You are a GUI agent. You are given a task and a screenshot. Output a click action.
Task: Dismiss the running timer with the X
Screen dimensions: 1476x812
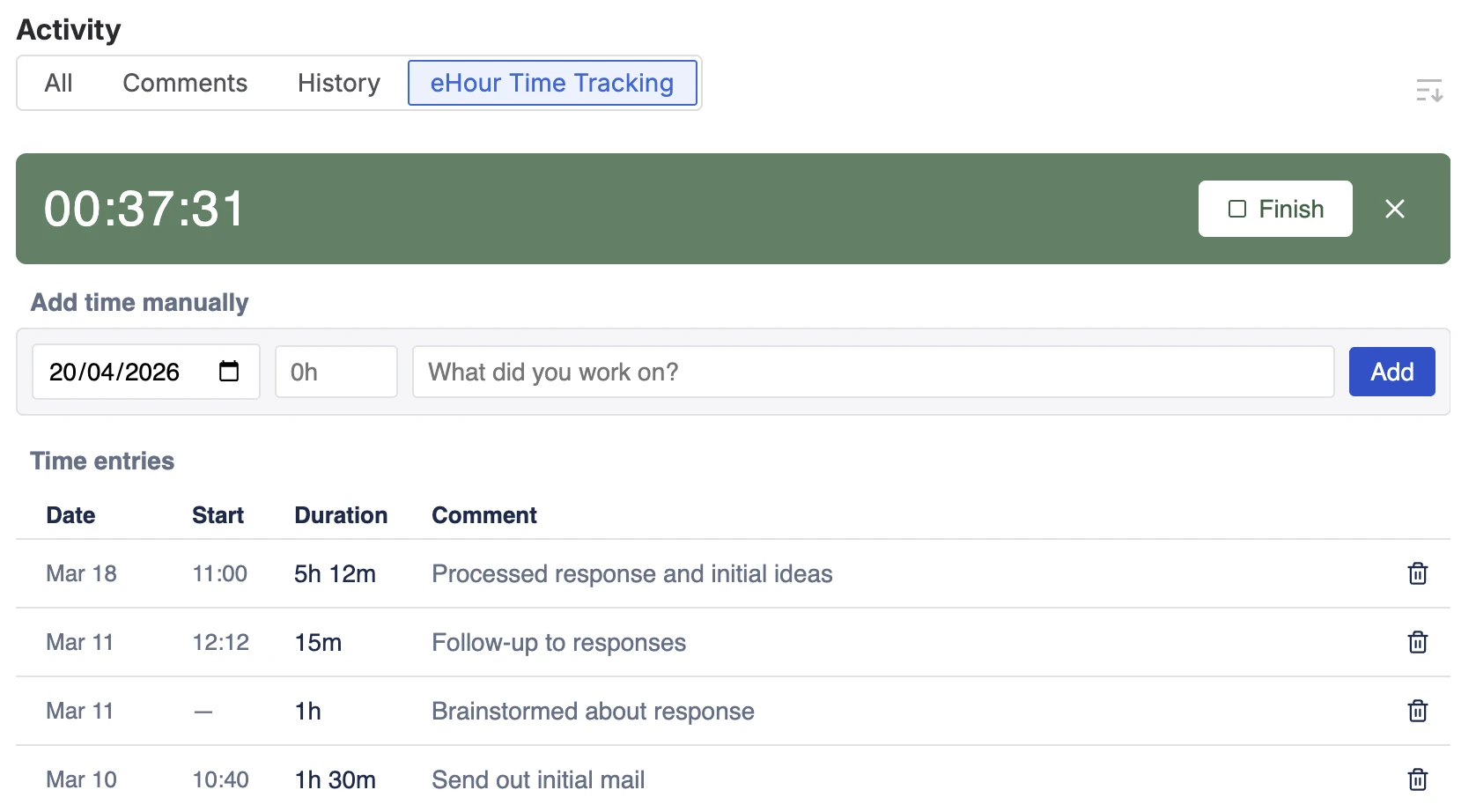click(x=1395, y=209)
